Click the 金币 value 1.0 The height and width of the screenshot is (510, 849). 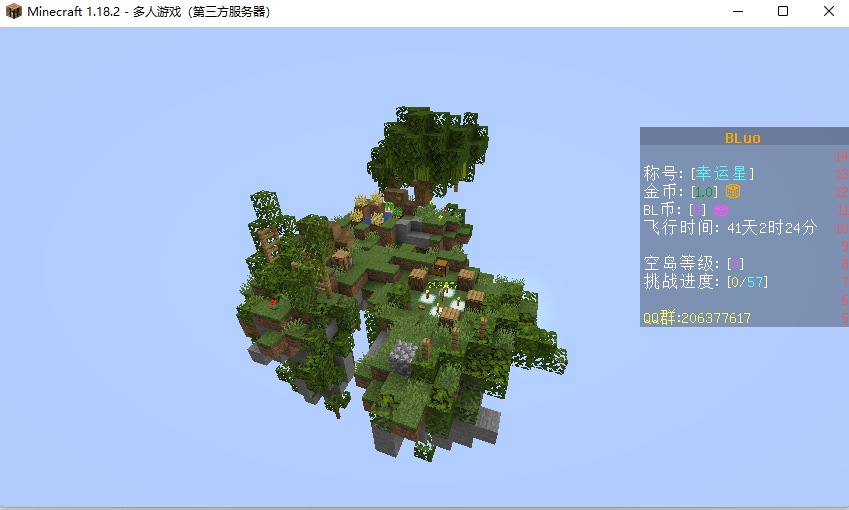(x=704, y=192)
